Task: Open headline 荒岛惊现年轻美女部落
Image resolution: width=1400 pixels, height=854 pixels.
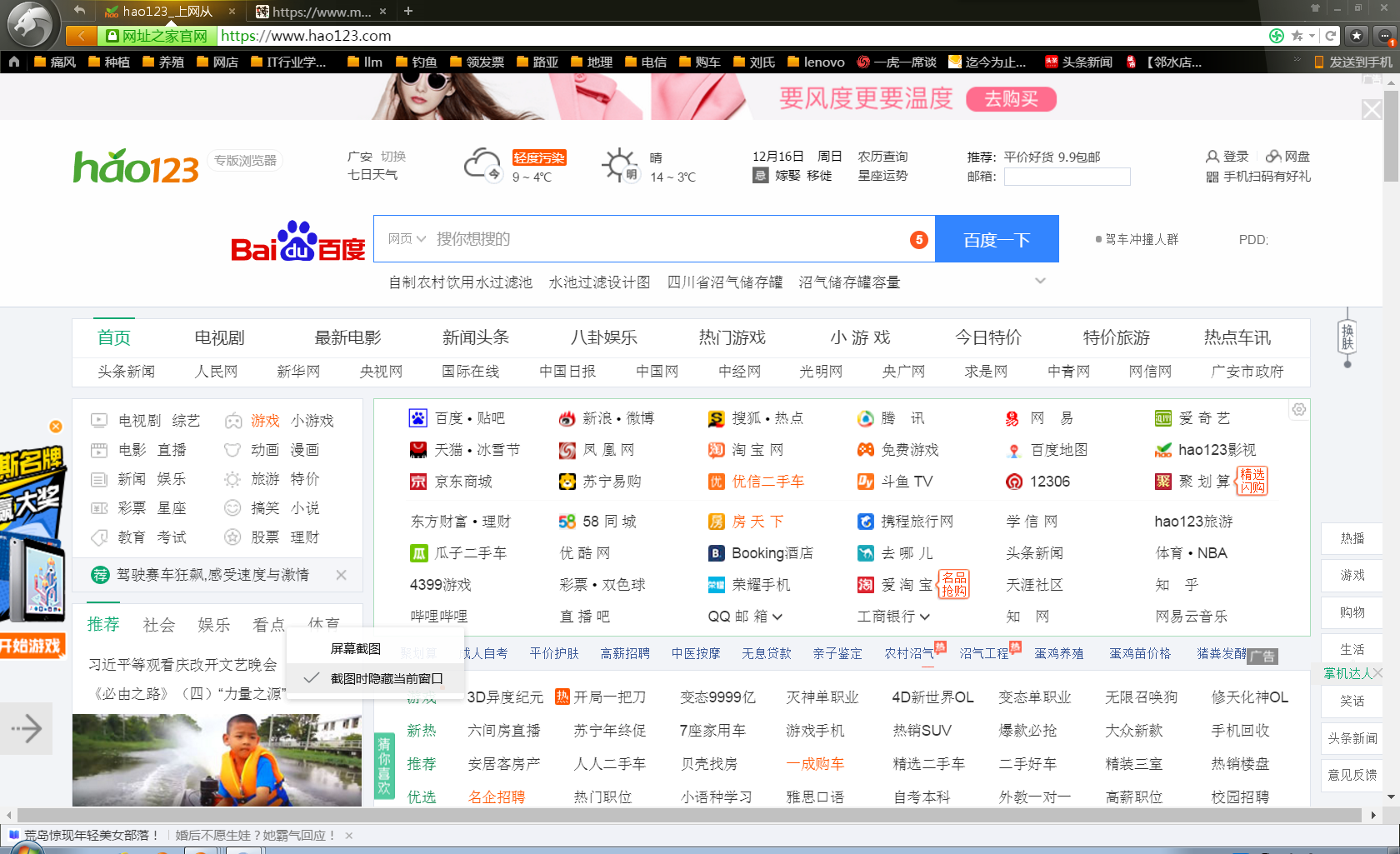Action: [x=91, y=835]
